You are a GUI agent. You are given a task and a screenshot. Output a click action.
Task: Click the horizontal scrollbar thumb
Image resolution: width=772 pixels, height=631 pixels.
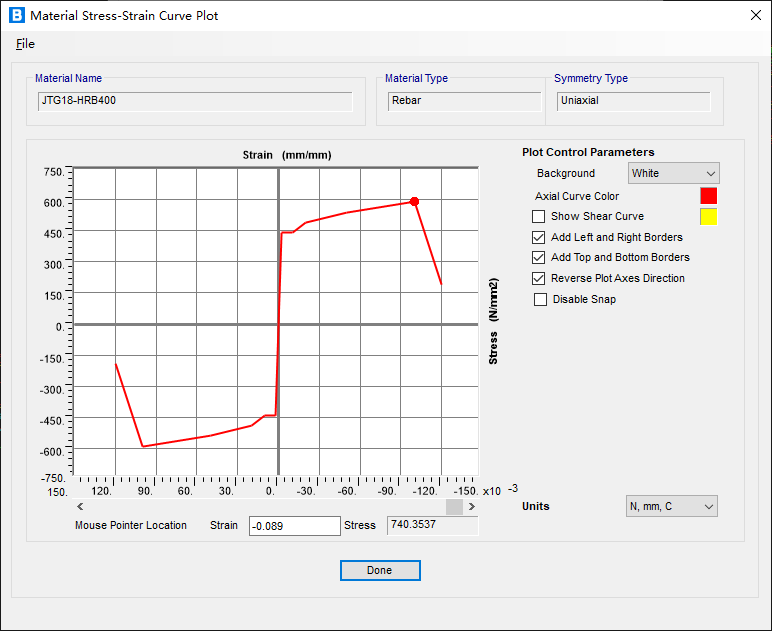454,506
